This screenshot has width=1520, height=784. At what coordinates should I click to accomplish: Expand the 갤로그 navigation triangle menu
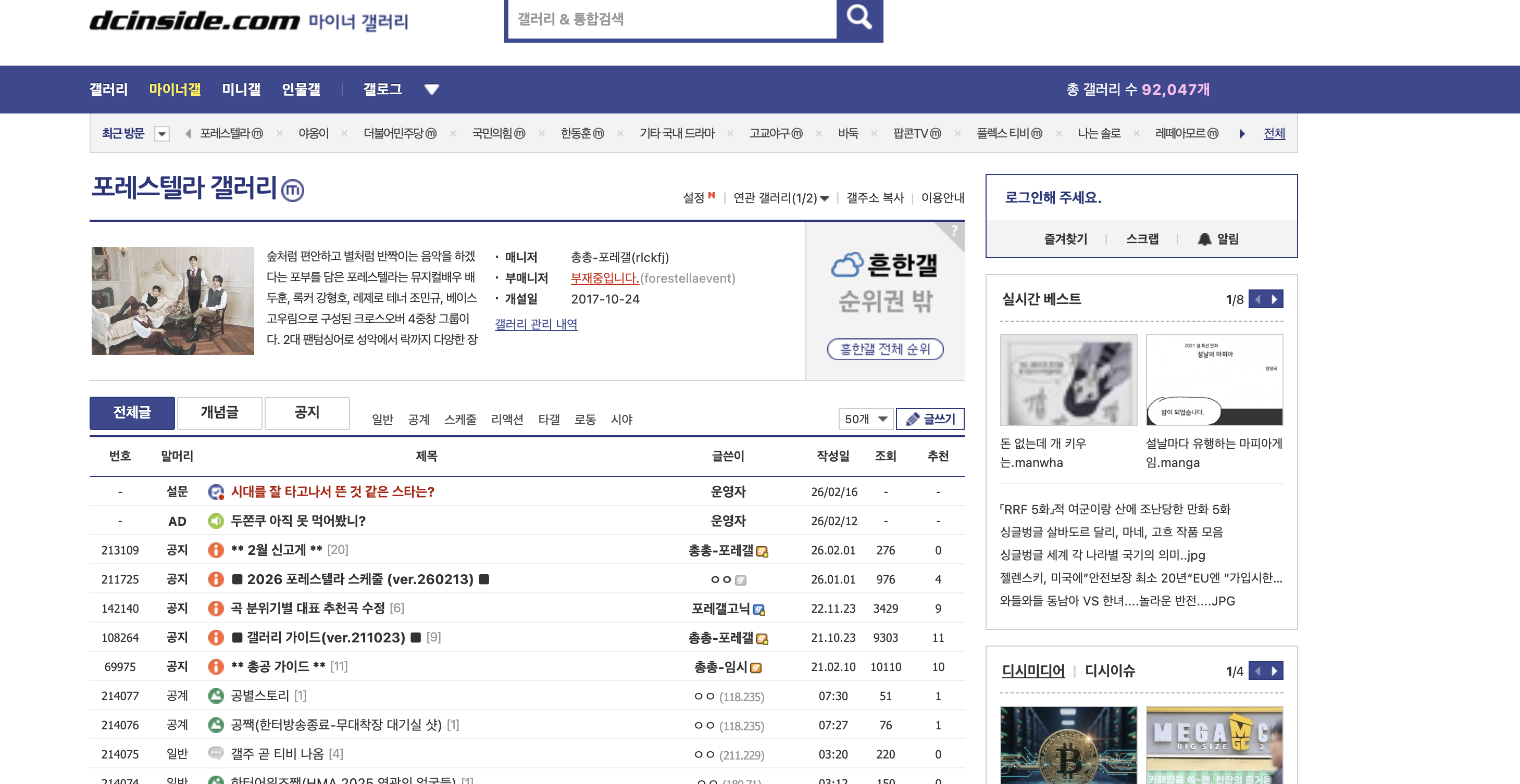point(431,90)
